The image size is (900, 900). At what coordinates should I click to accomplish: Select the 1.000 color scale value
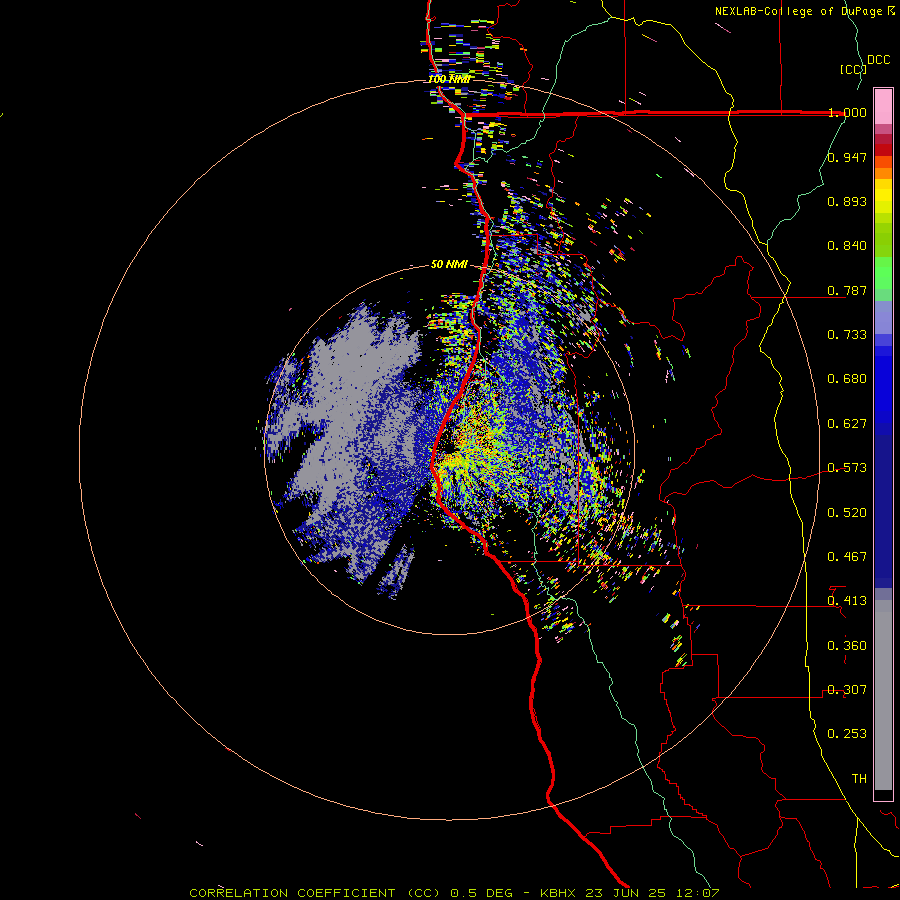point(847,112)
